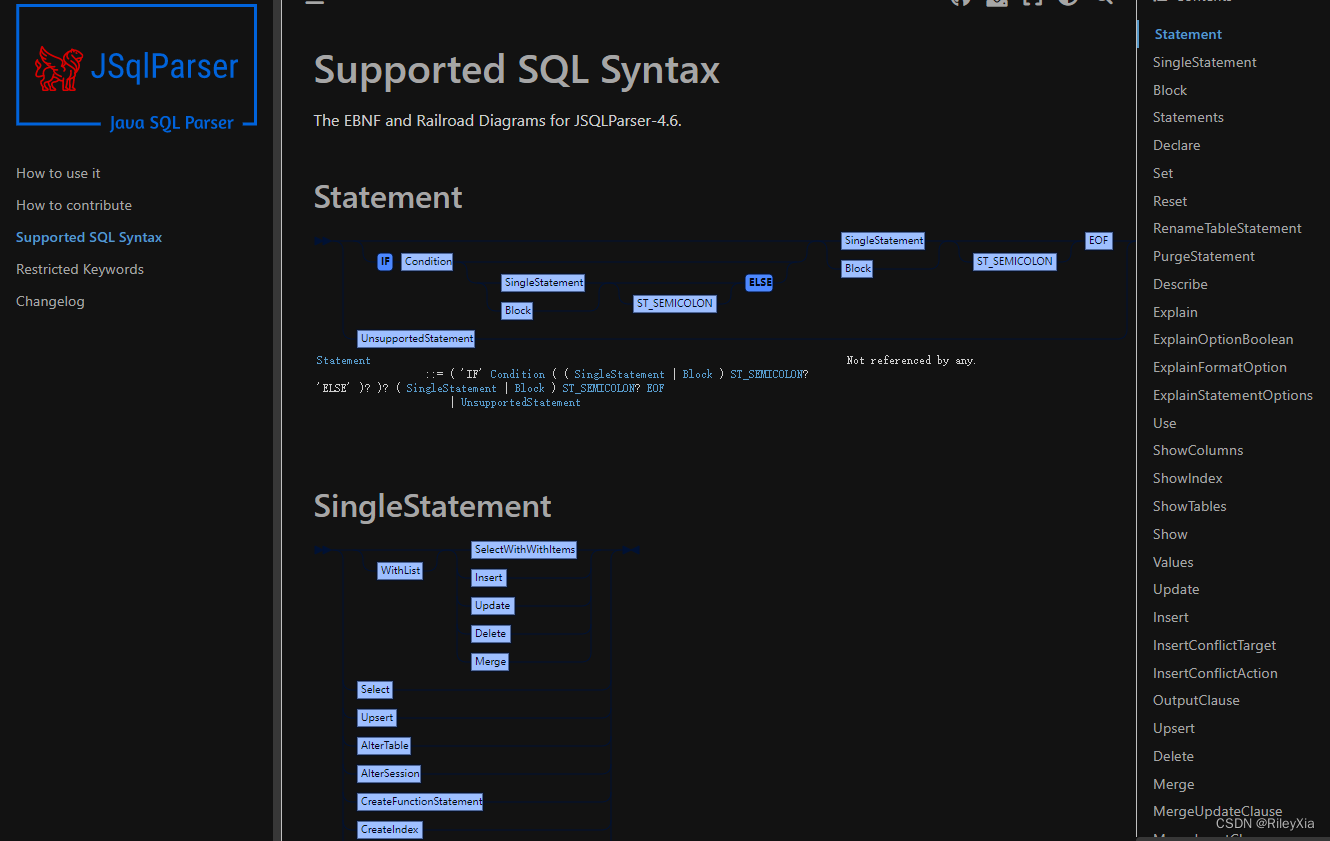Image resolution: width=1330 pixels, height=841 pixels.
Task: Go to Values in contents sidebar
Action: (x=1173, y=562)
